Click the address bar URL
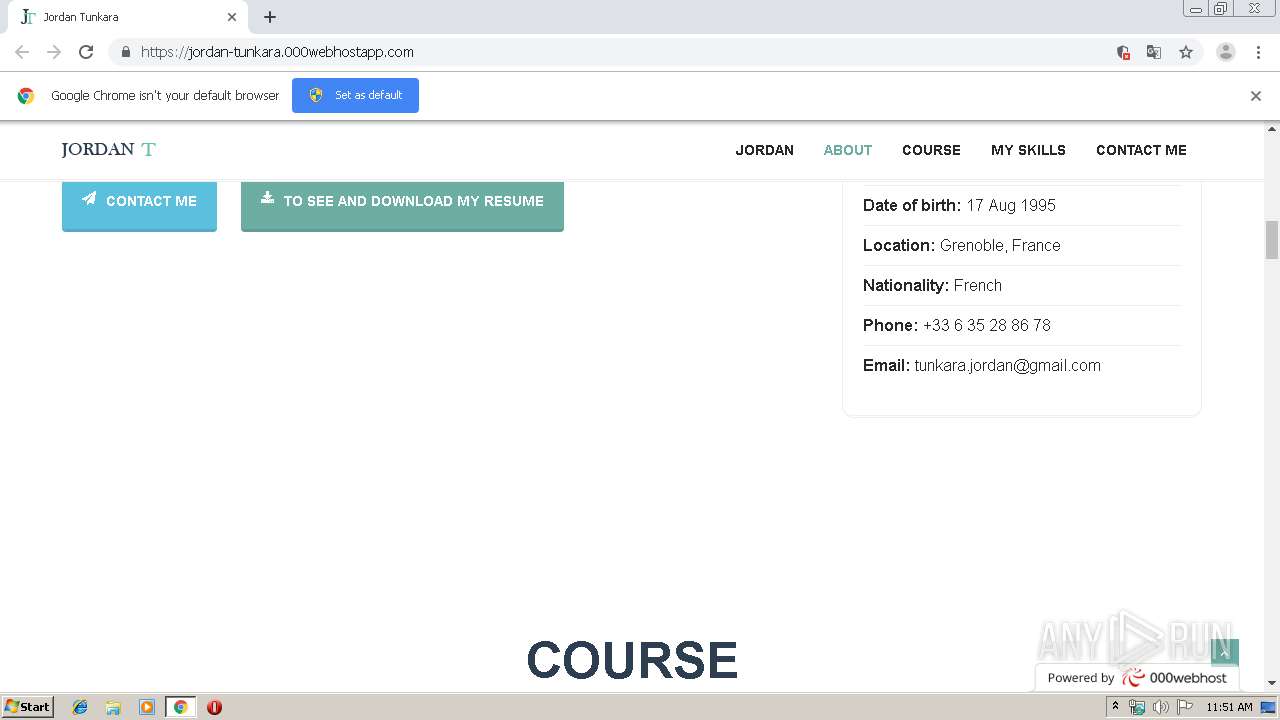The image size is (1280, 720). pos(277,52)
